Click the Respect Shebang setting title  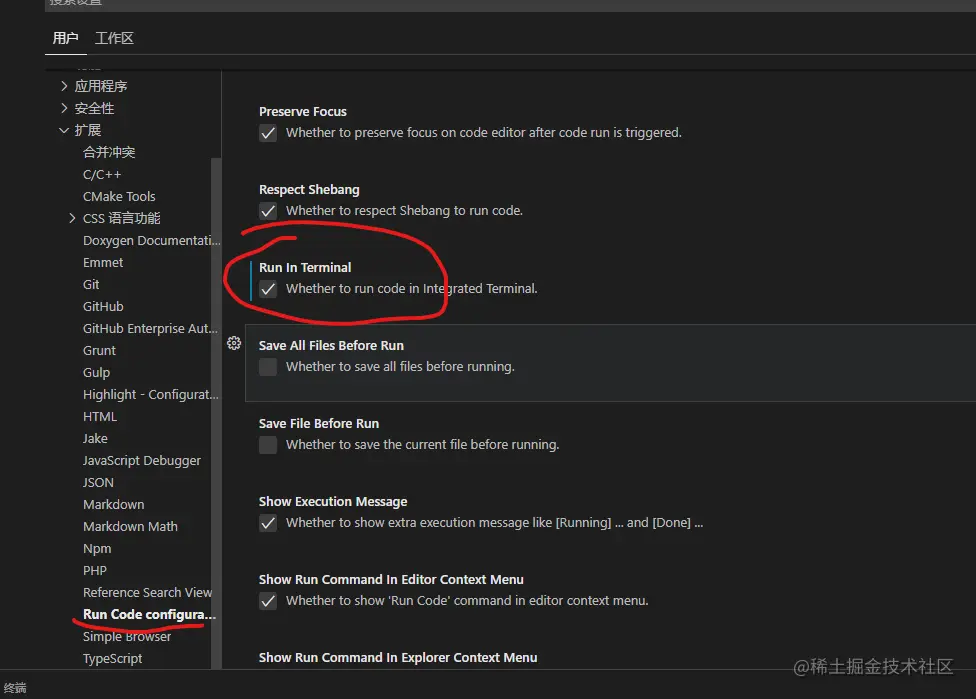(309, 189)
